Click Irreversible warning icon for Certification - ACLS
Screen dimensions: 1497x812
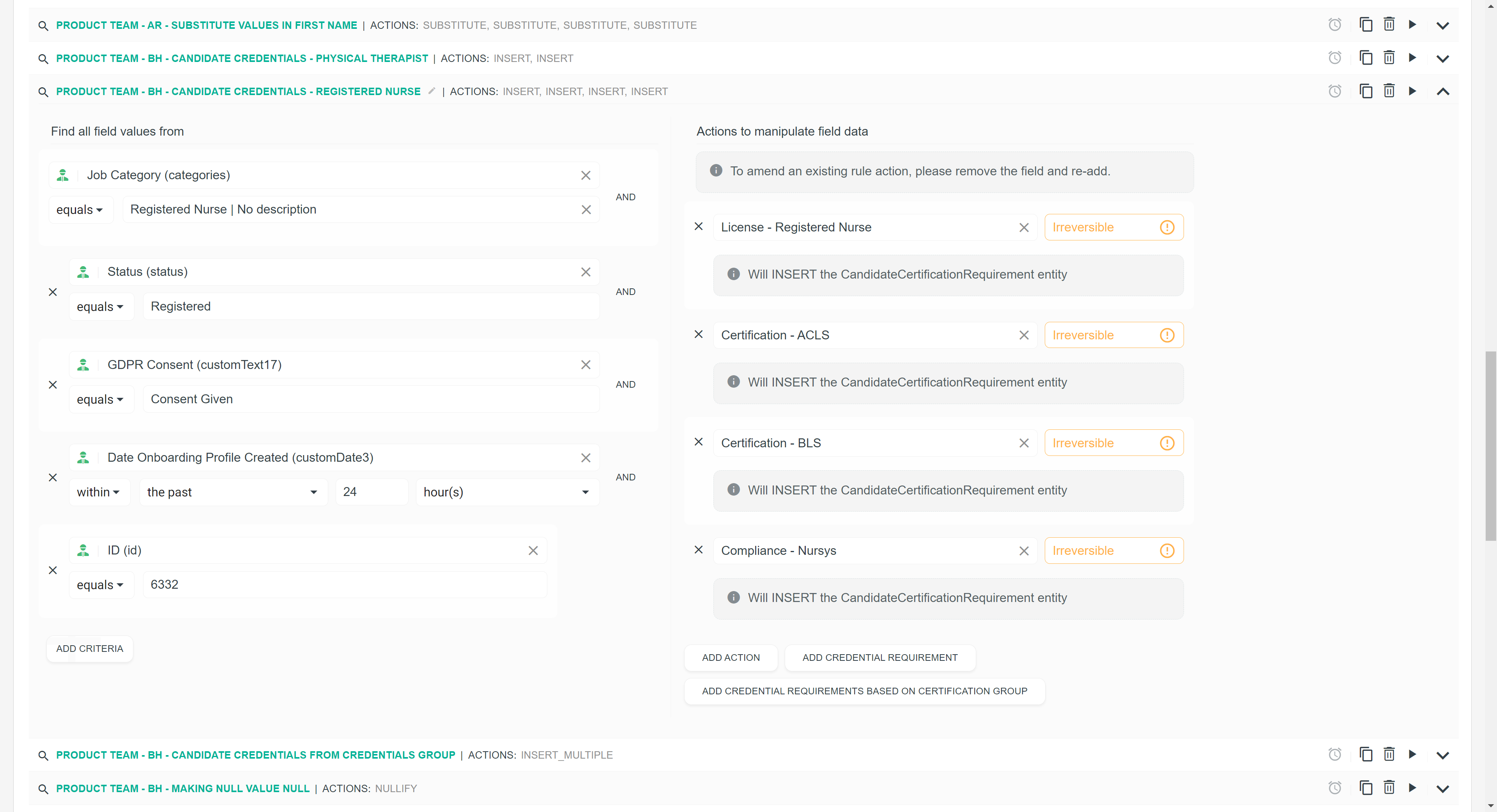pyautogui.click(x=1167, y=335)
